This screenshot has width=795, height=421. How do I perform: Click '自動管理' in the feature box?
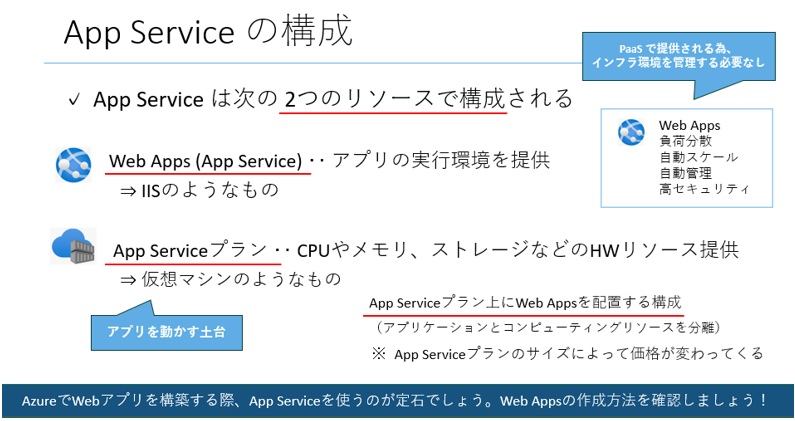(x=685, y=173)
